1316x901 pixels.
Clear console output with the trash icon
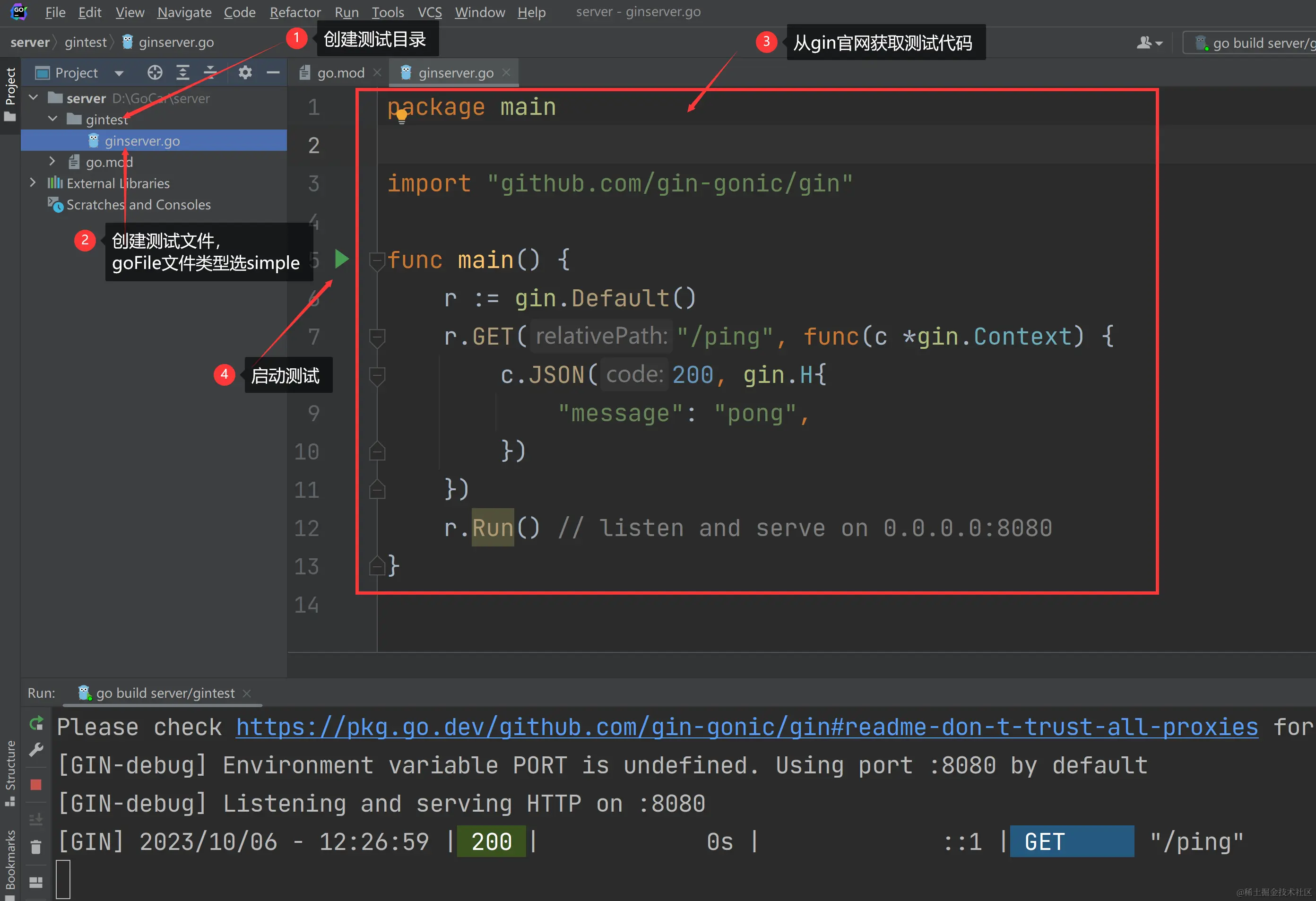(x=36, y=847)
